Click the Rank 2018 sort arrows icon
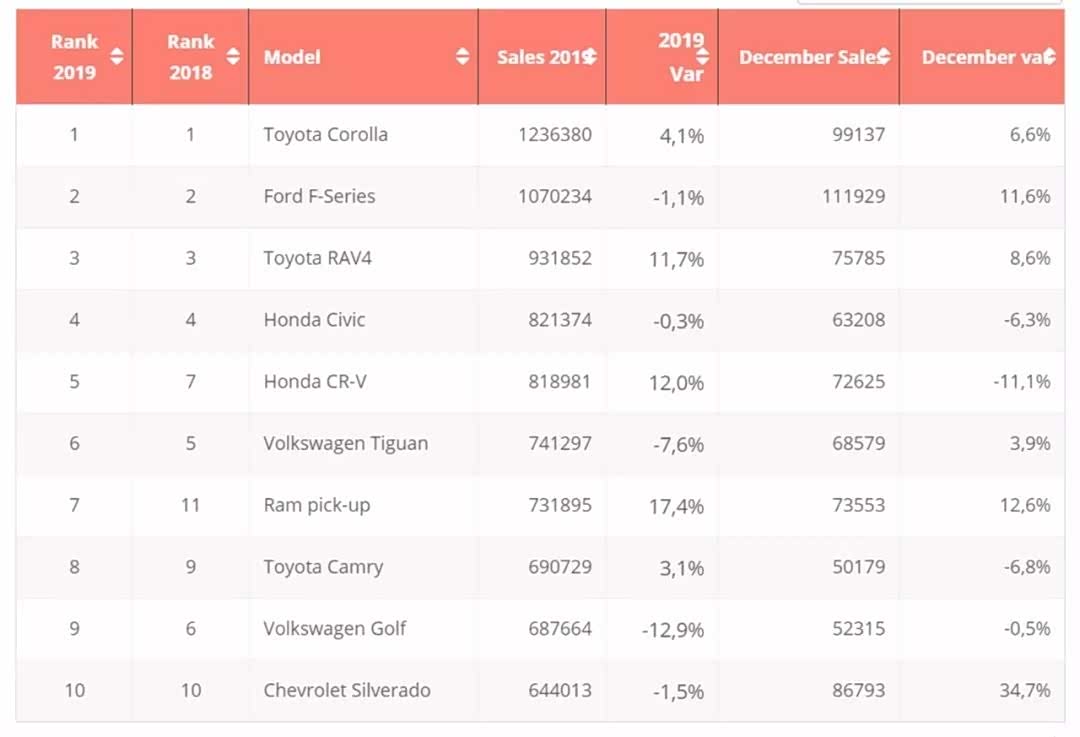The width and height of the screenshot is (1080, 737). pyautogui.click(x=233, y=57)
